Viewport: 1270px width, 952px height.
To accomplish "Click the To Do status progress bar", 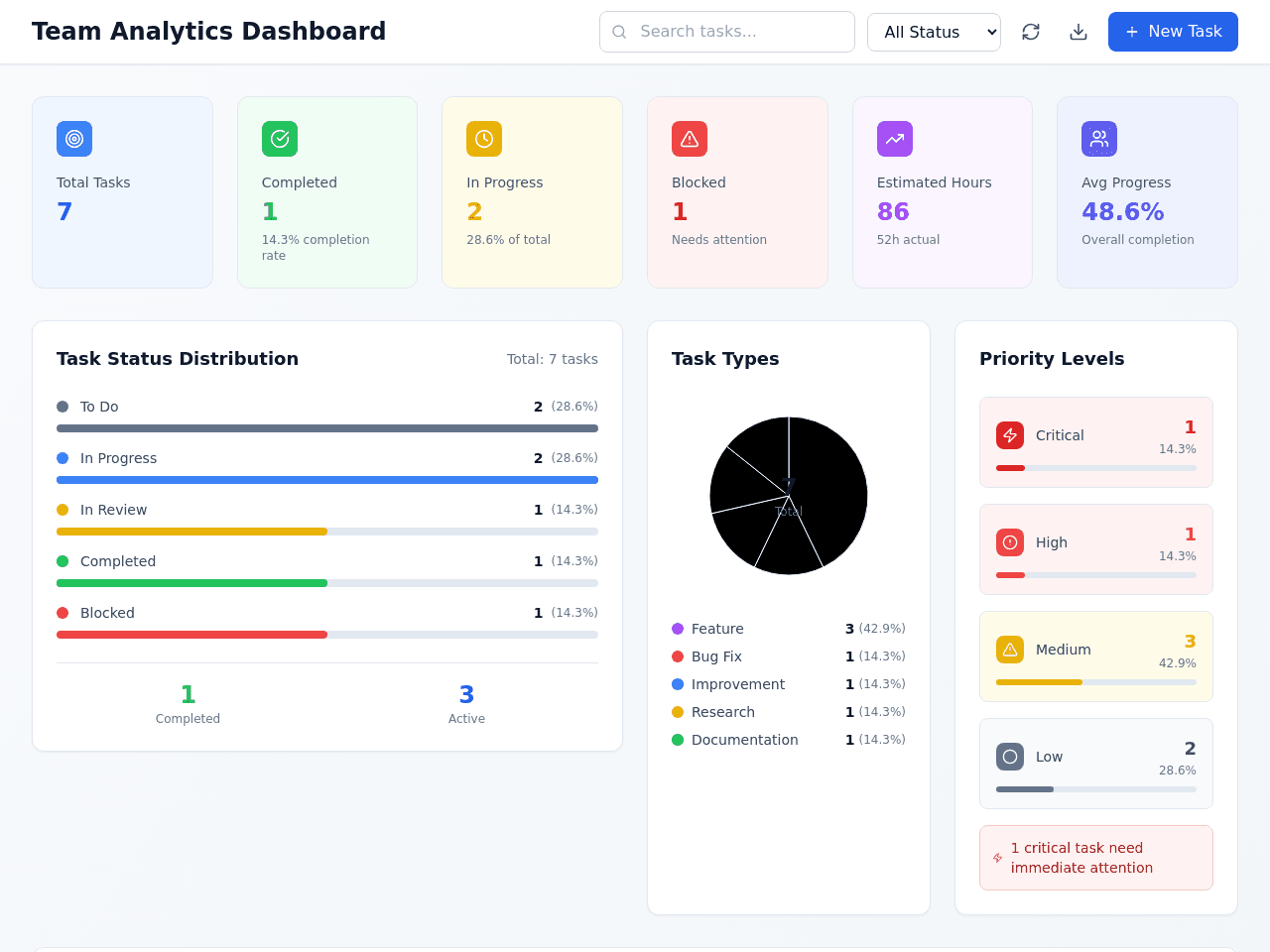I will coord(327,428).
